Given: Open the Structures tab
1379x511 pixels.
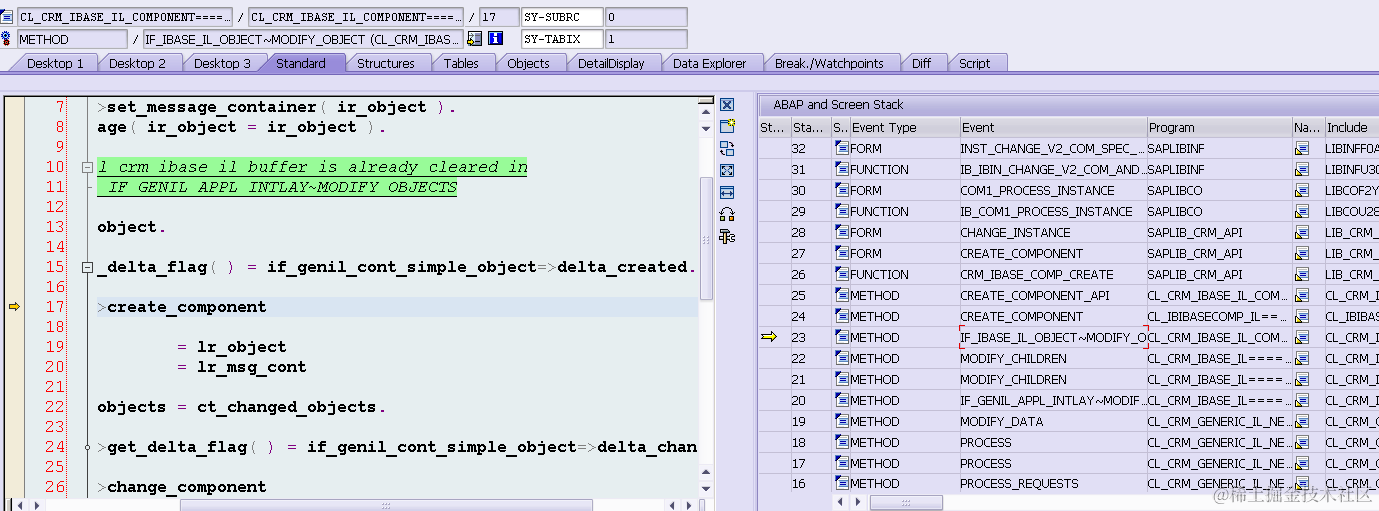Looking at the screenshot, I should (386, 63).
